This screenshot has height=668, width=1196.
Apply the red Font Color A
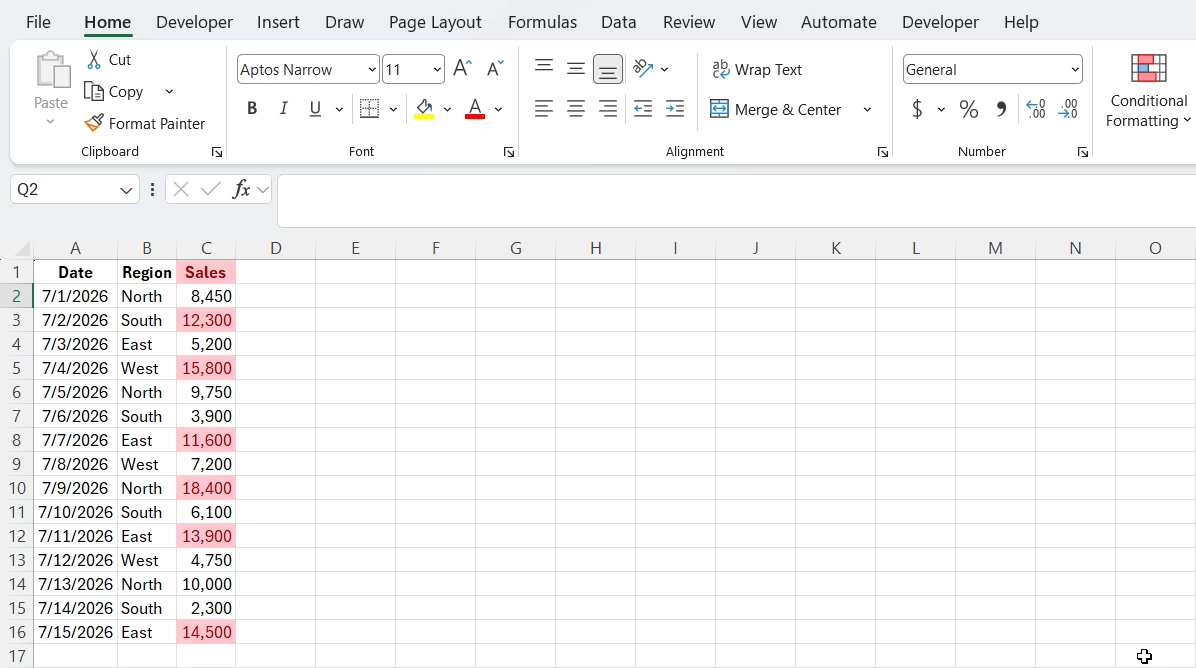click(475, 109)
